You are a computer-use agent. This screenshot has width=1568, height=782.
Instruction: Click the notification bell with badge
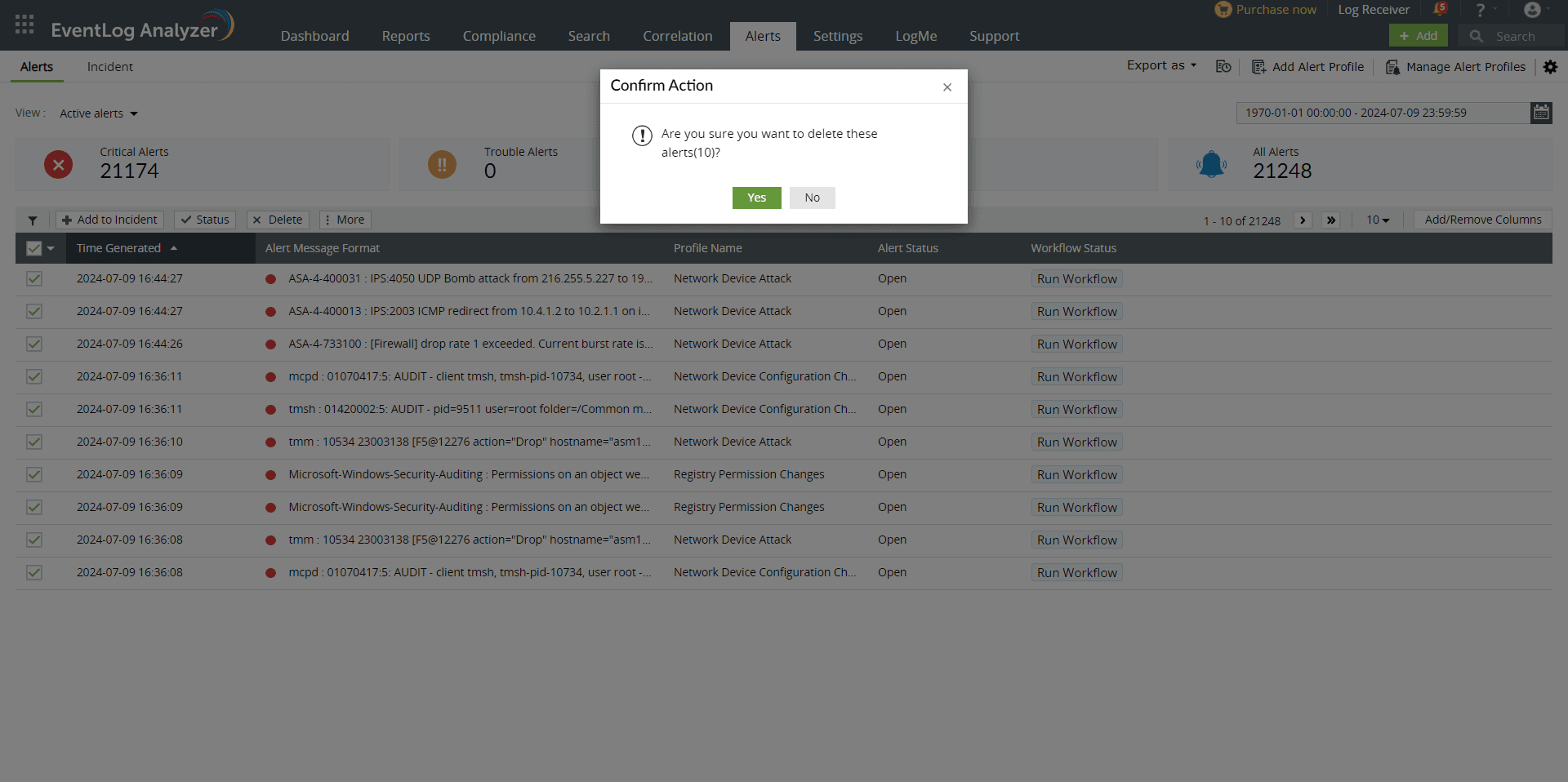(x=1440, y=9)
